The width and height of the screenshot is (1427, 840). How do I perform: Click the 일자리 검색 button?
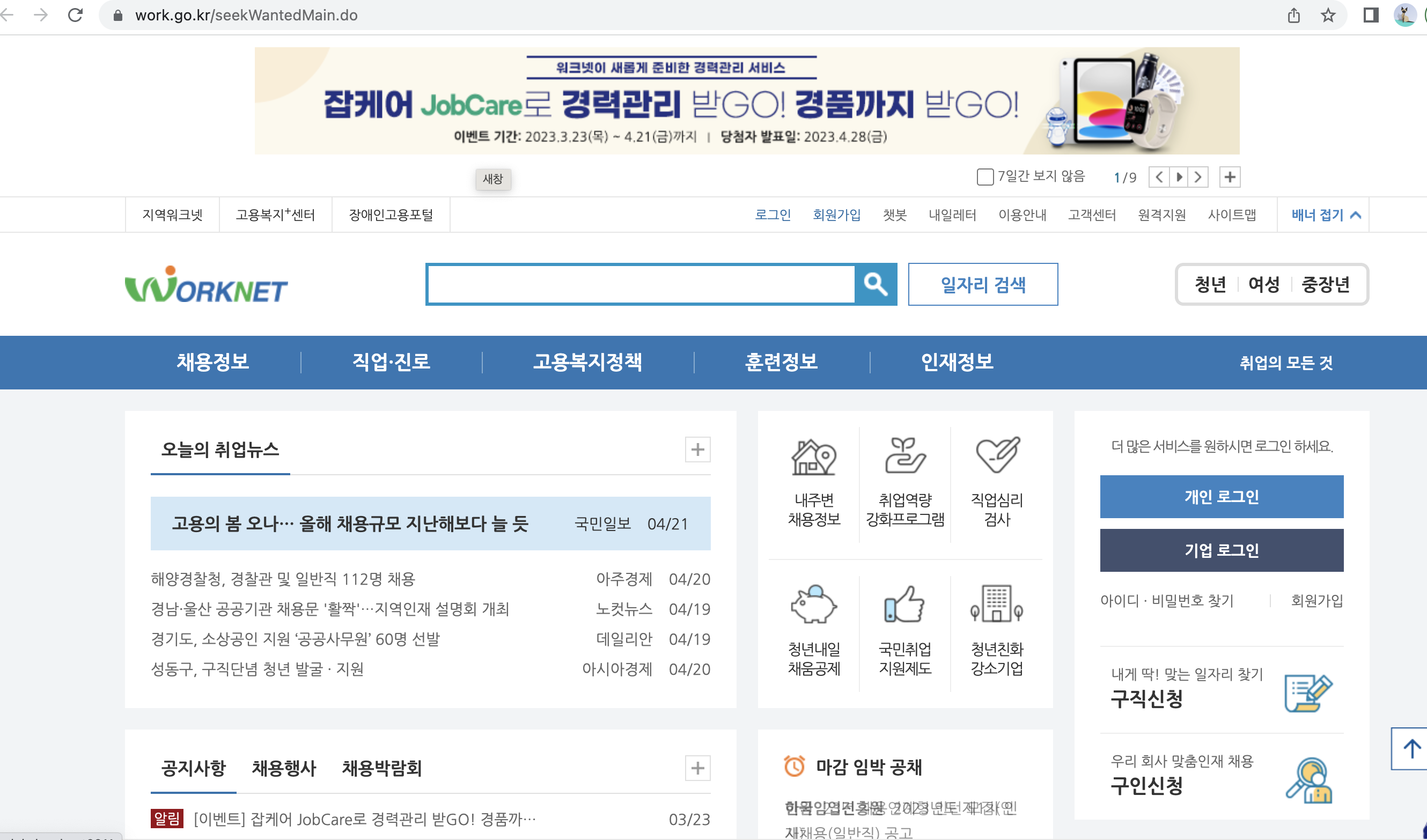click(x=982, y=284)
